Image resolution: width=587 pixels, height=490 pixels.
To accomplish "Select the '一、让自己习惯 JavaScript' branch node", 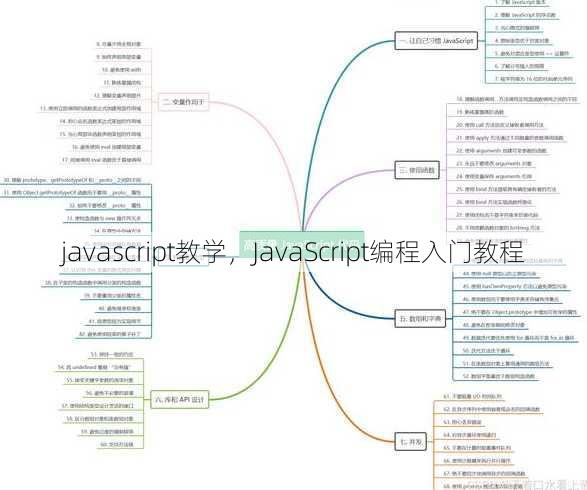I will tap(436, 40).
